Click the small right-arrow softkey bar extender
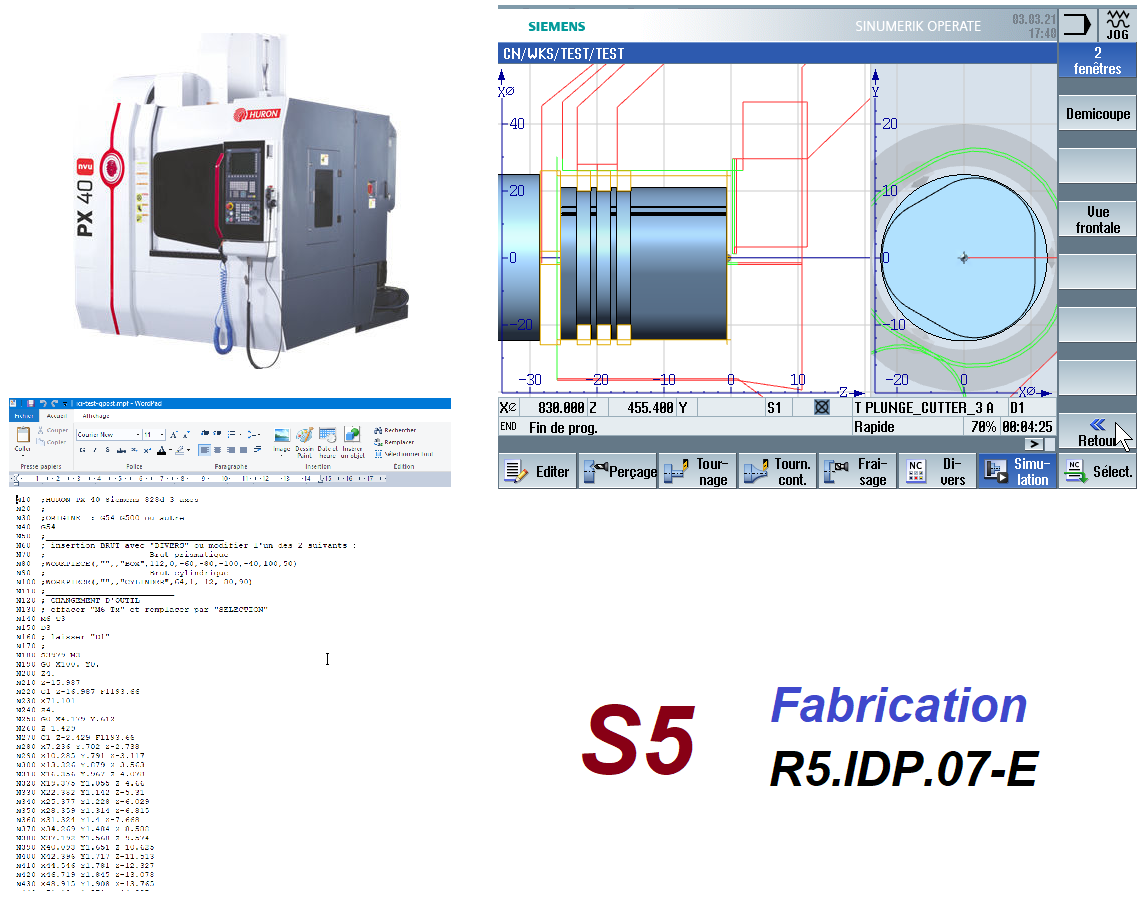The image size is (1143, 916). [1035, 444]
